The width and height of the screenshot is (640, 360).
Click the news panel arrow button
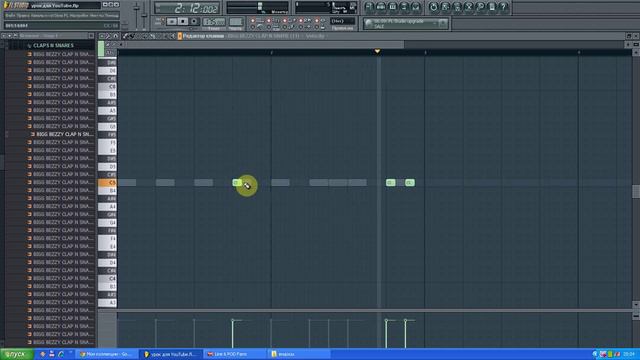point(443,24)
